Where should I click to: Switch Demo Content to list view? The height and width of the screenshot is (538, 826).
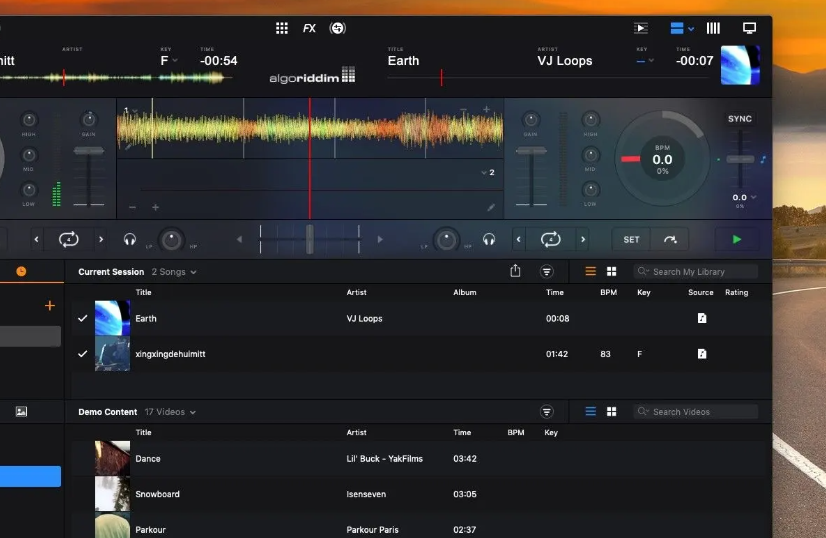click(591, 412)
